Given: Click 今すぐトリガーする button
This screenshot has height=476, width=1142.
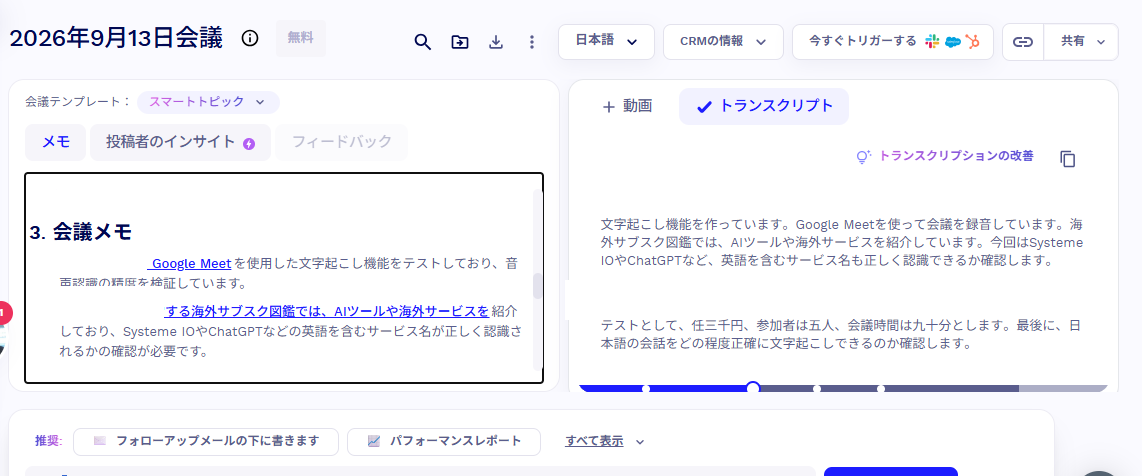Looking at the screenshot, I should coord(893,41).
